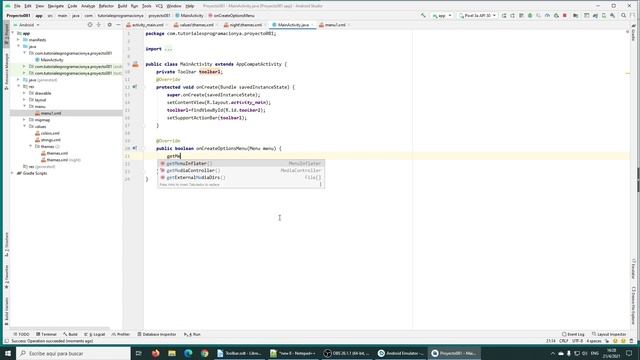Open Firefox from the taskbar
Screen dimensions: 640x360
156,353
